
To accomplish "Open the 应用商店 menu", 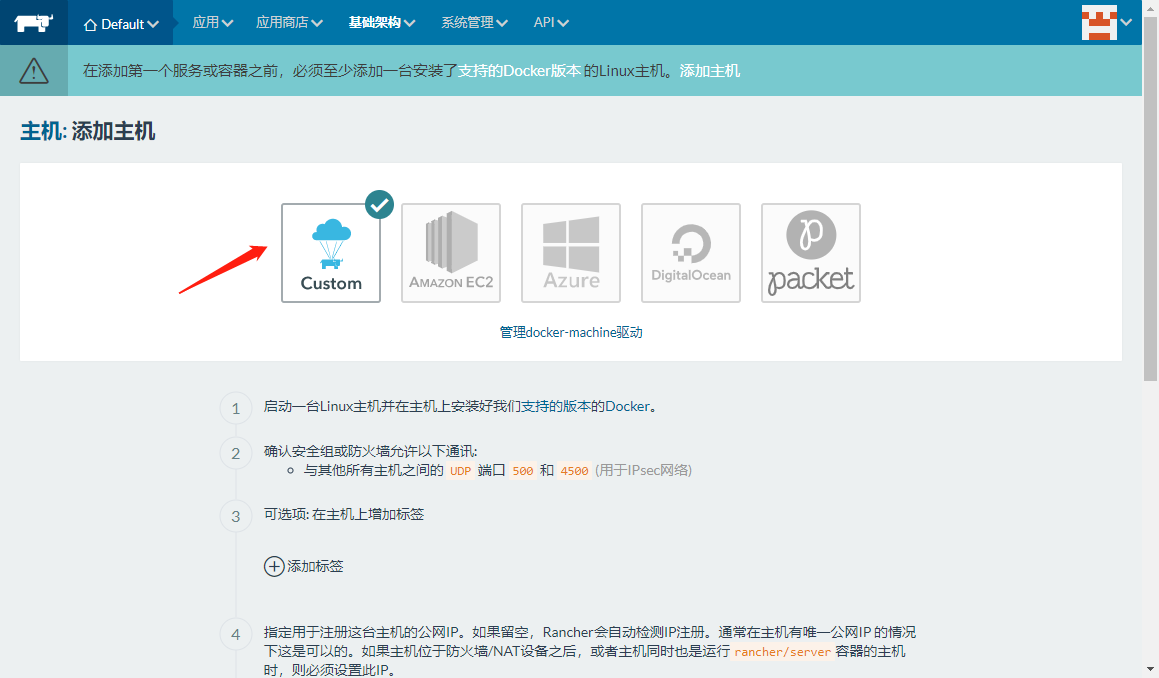I will click(289, 23).
